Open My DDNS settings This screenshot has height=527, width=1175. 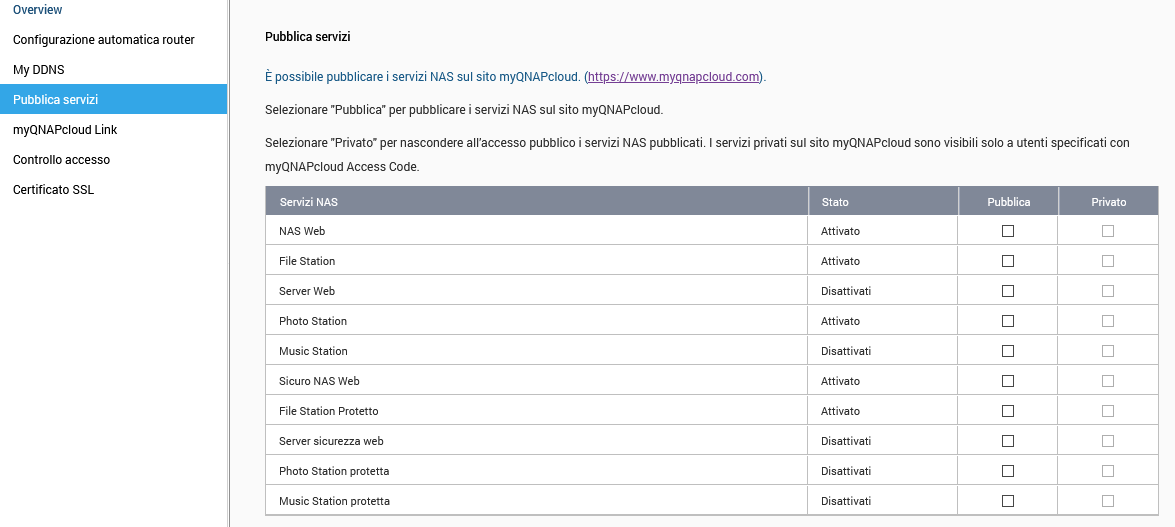click(39, 70)
